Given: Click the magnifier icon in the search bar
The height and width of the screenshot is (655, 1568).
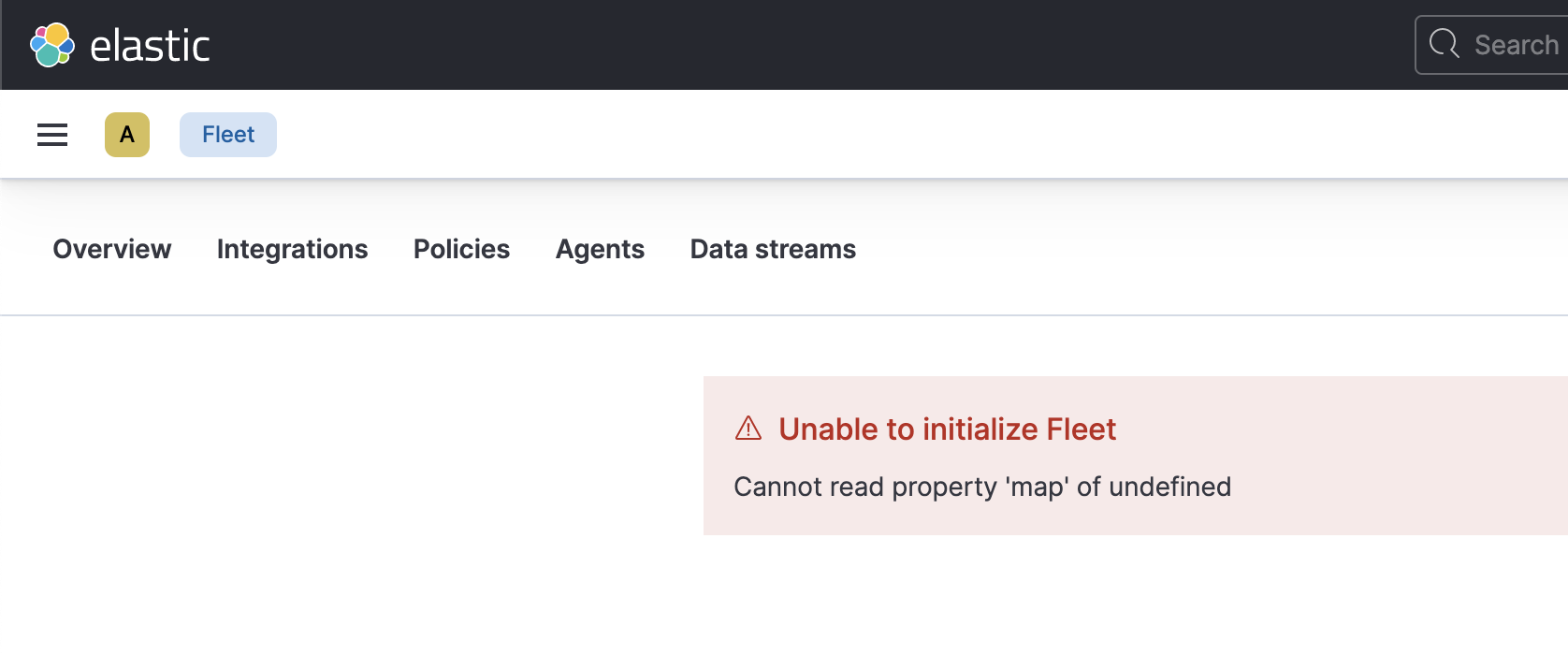Looking at the screenshot, I should (1444, 44).
